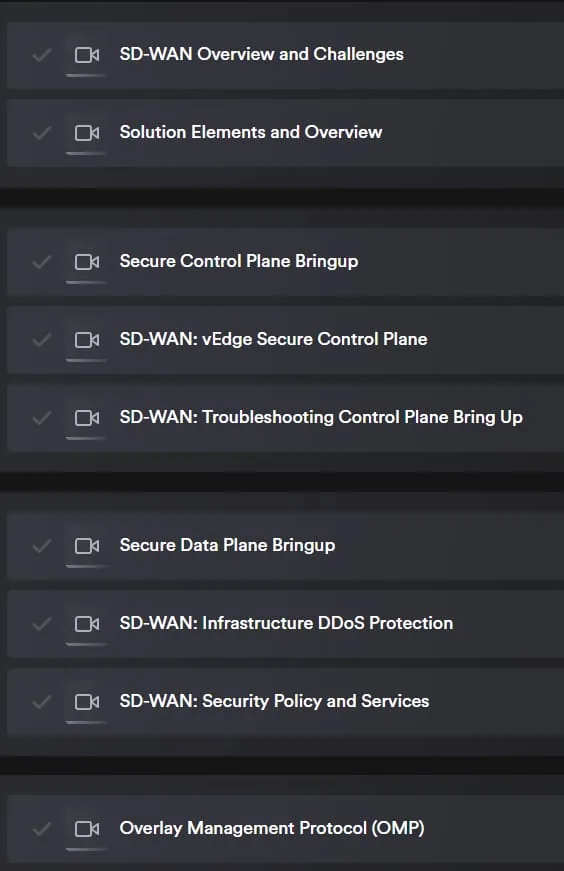This screenshot has width=564, height=871.
Task: Toggle completion checkmark for Secure Control Plane Bringup
Action: click(x=42, y=262)
